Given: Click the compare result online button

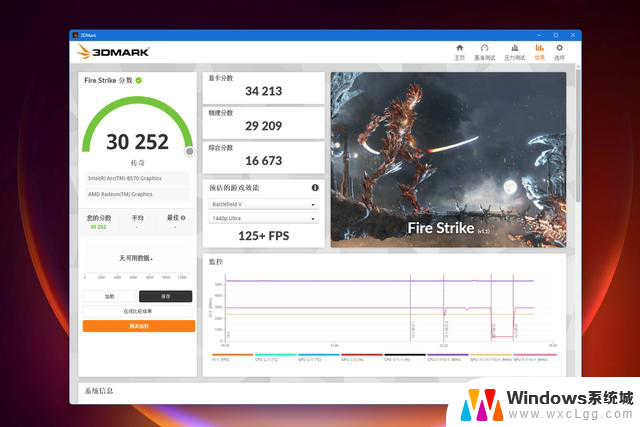Looking at the screenshot, I should pos(138,311).
